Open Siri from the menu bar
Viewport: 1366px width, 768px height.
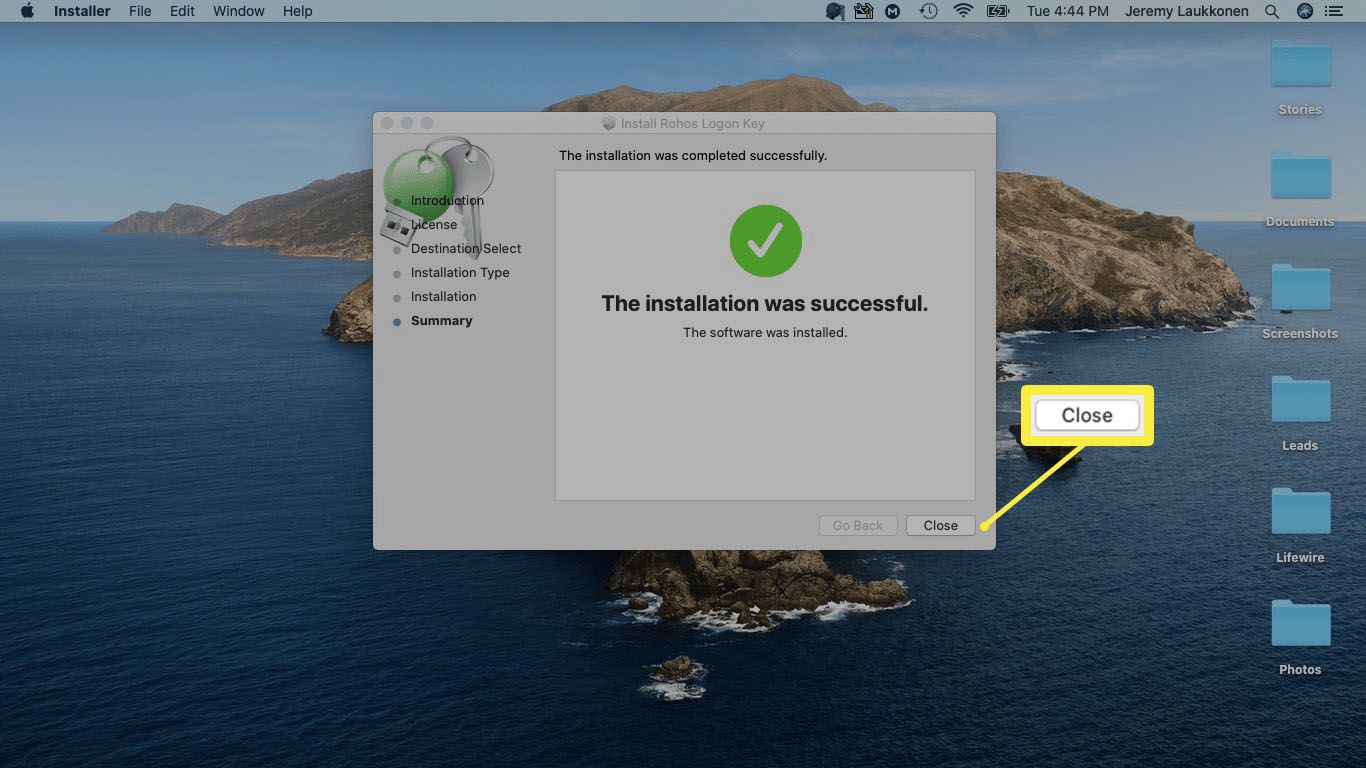[x=1305, y=11]
